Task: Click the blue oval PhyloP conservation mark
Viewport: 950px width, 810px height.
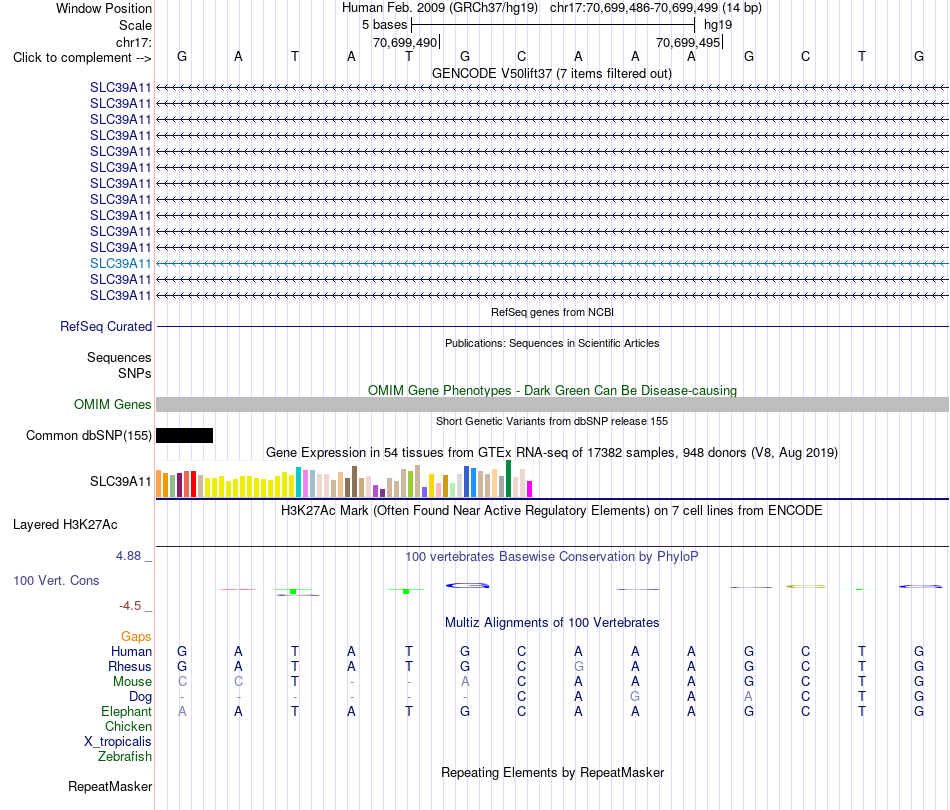Action: click(467, 585)
